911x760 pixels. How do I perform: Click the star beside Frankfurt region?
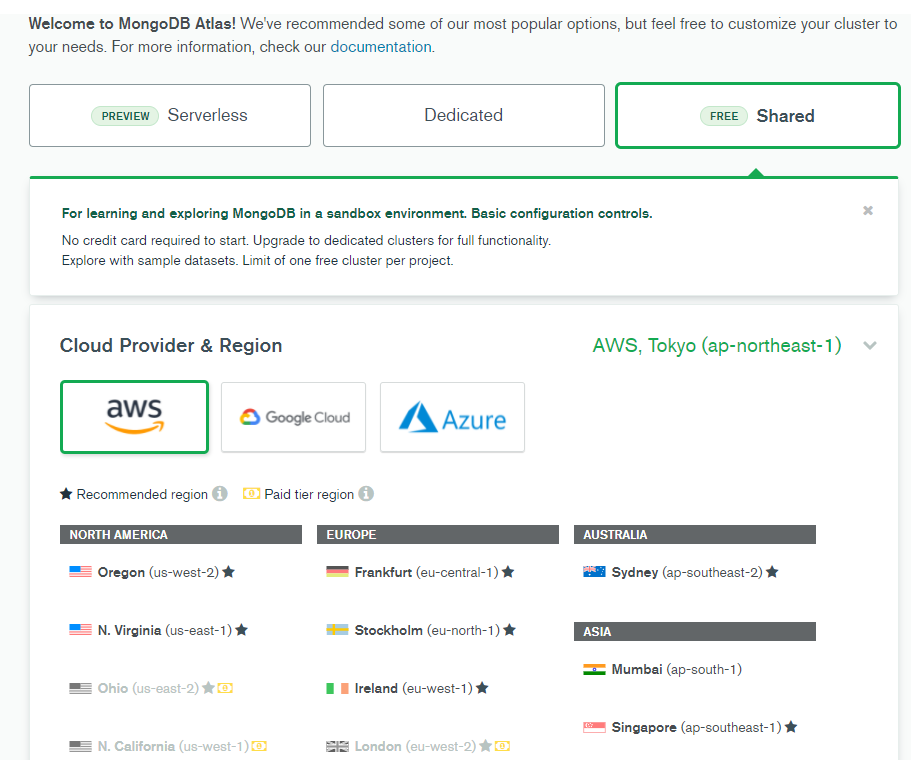pos(508,572)
